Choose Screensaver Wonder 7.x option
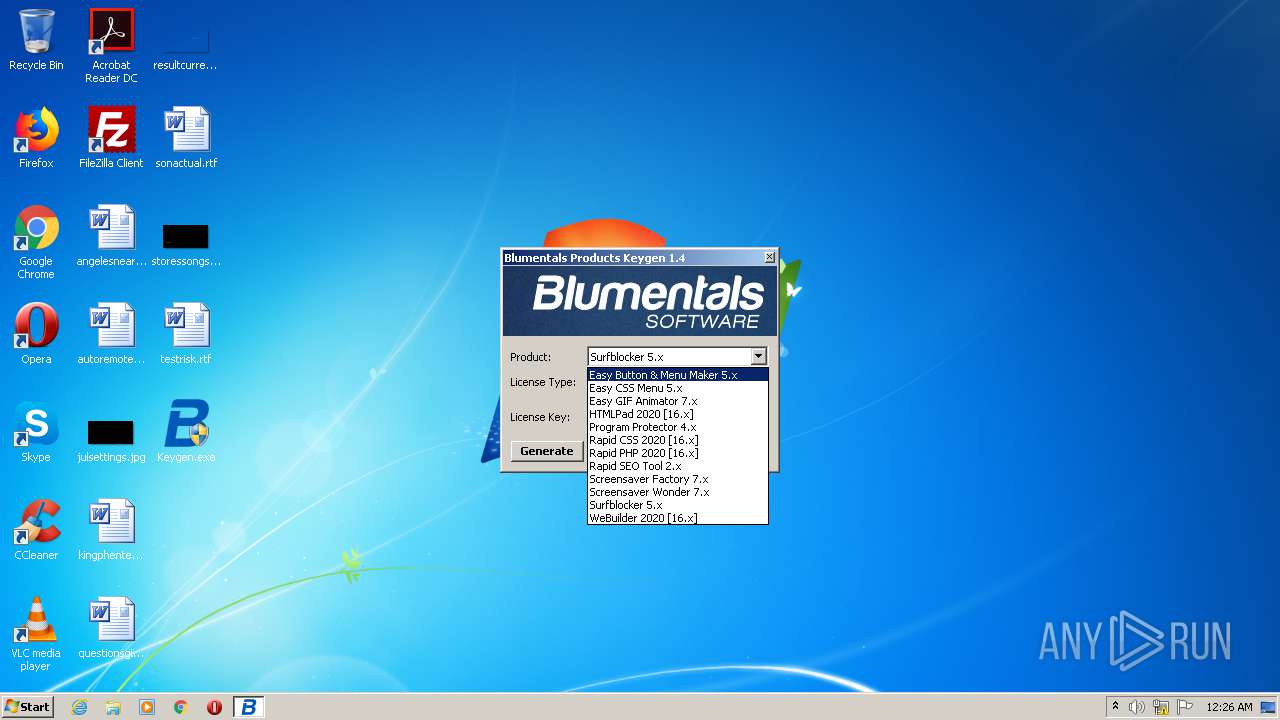 pos(678,492)
